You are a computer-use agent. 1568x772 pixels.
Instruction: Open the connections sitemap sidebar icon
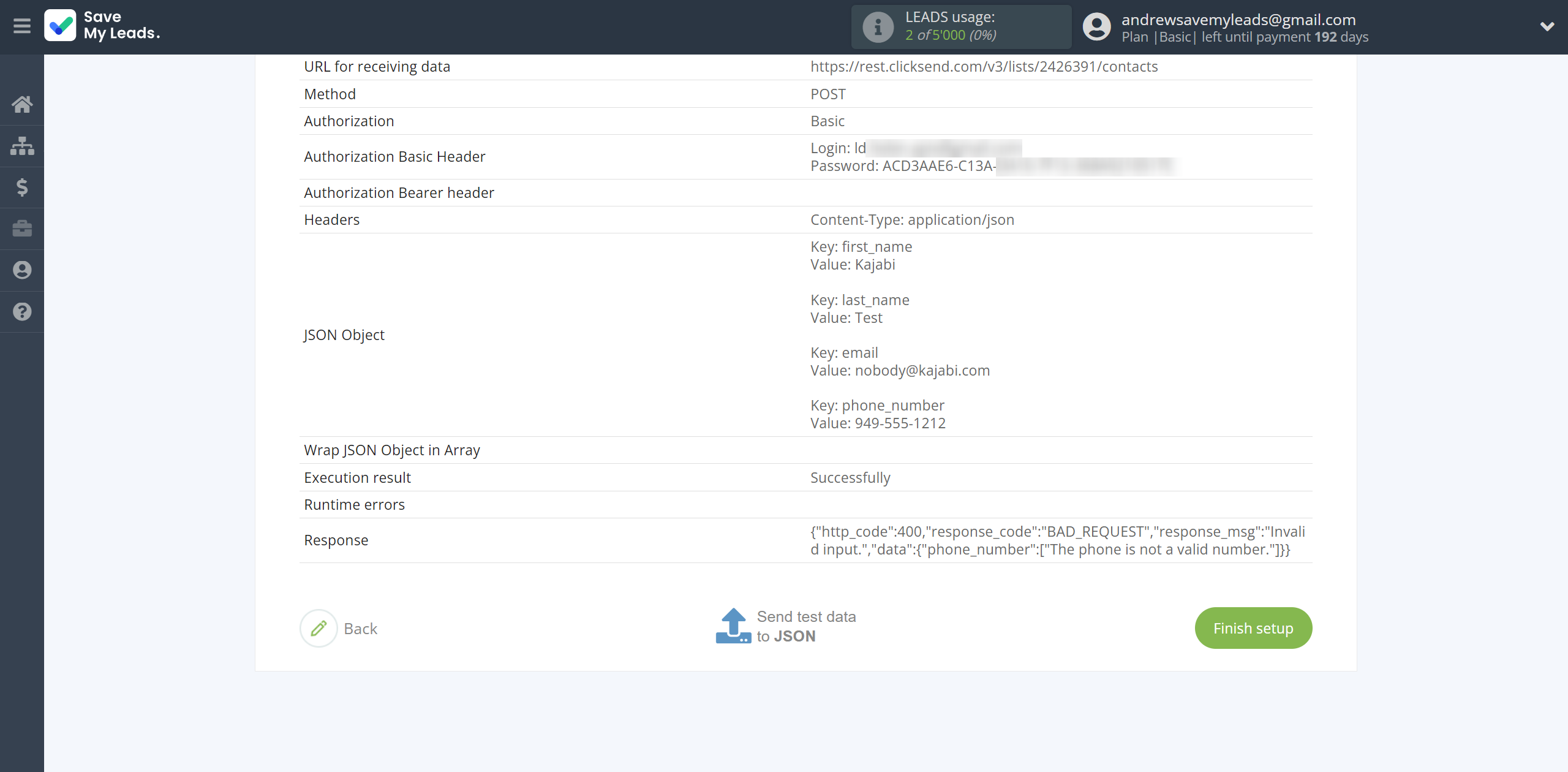click(22, 146)
